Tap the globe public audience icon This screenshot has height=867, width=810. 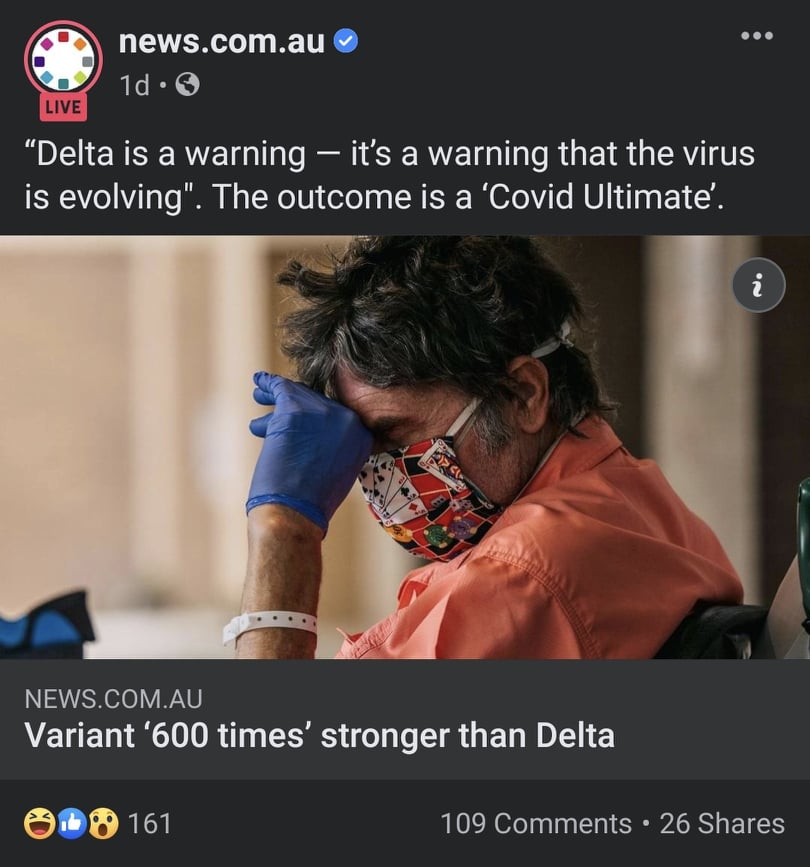click(187, 85)
